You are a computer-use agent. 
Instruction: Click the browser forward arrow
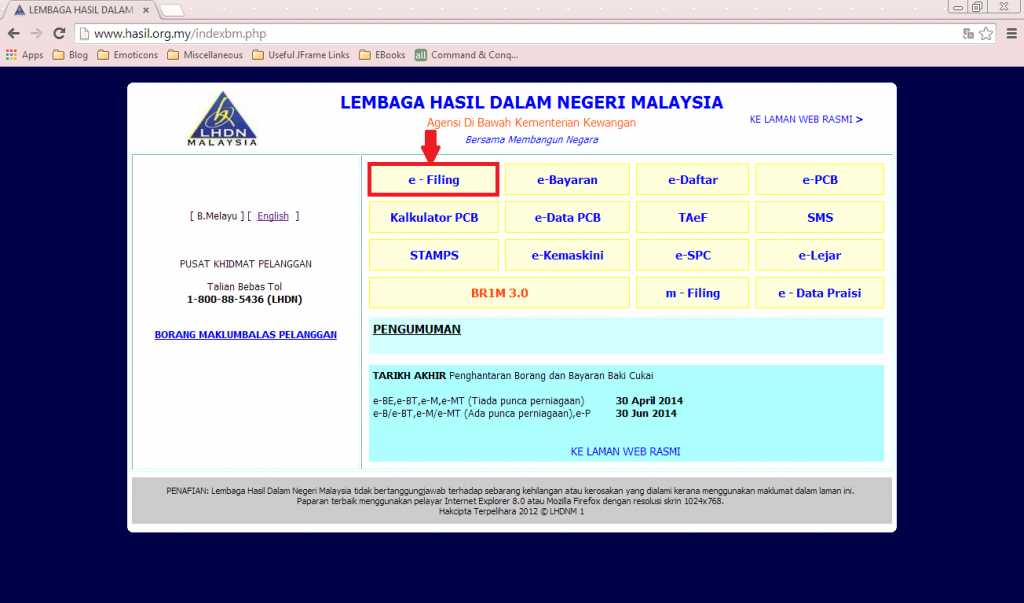[x=36, y=33]
